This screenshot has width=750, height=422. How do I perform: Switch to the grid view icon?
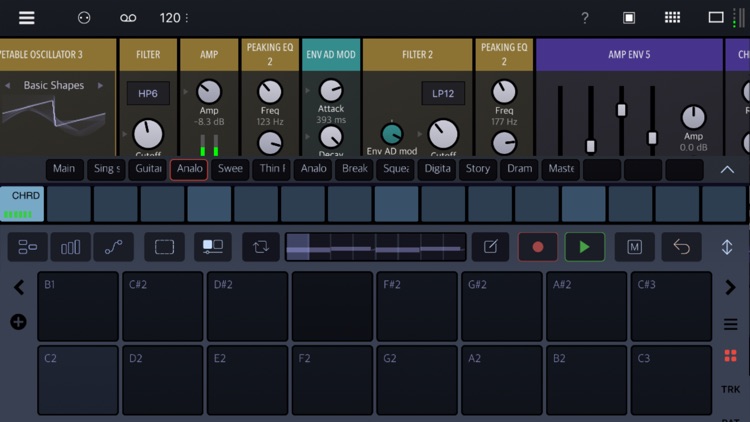[x=672, y=18]
